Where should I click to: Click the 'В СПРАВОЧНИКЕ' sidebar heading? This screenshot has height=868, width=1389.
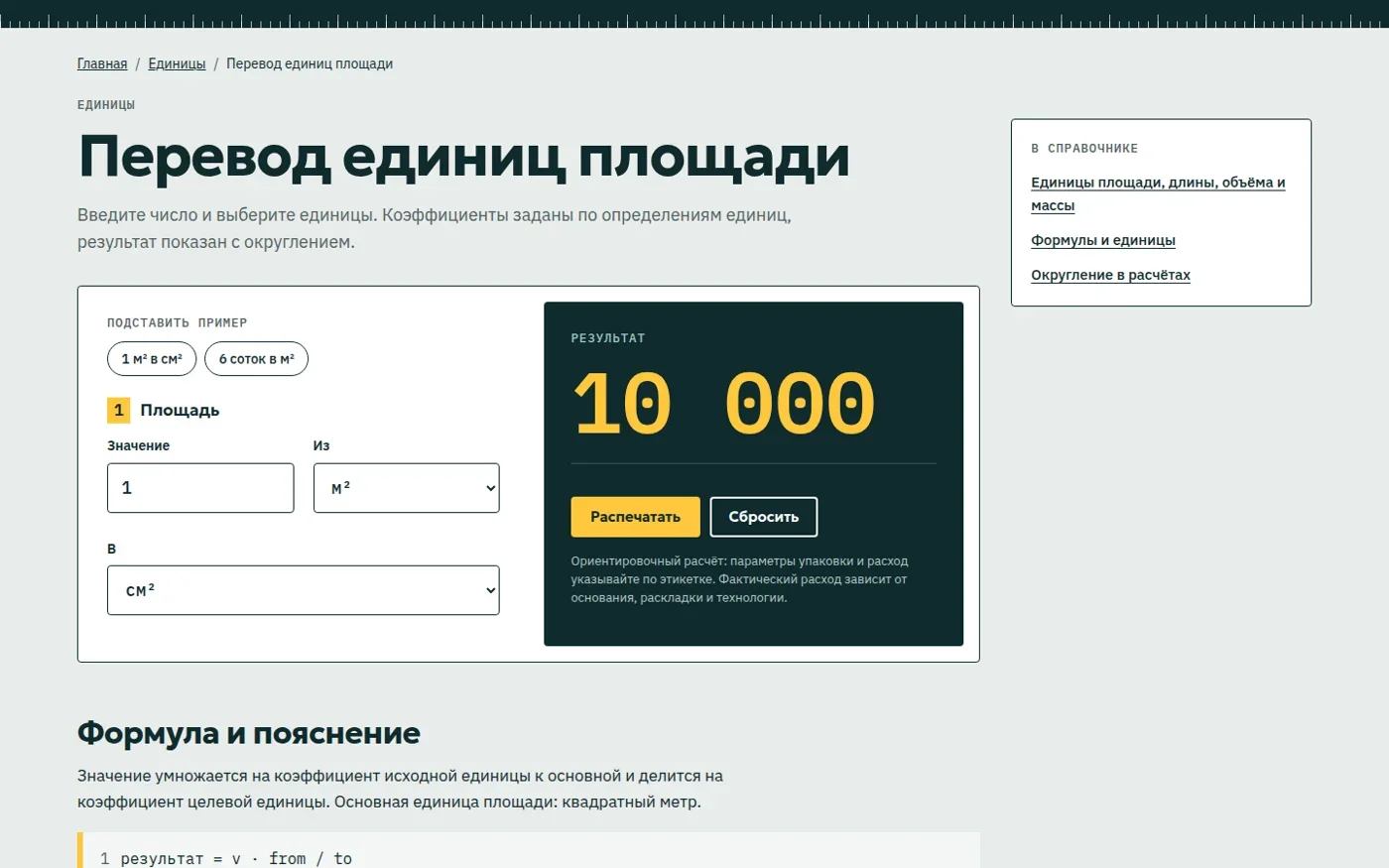(x=1084, y=148)
